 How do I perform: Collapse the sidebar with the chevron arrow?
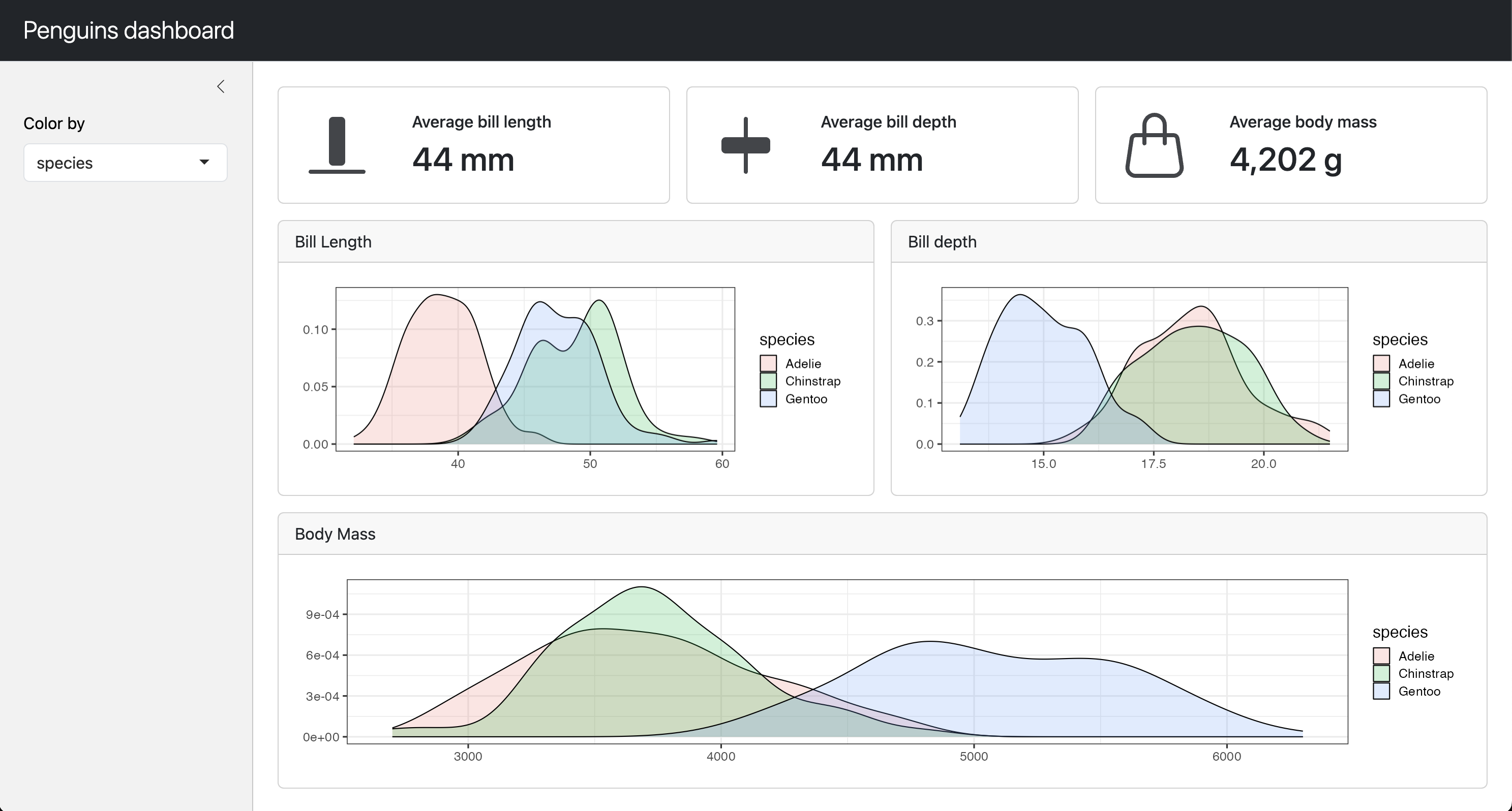[x=221, y=87]
